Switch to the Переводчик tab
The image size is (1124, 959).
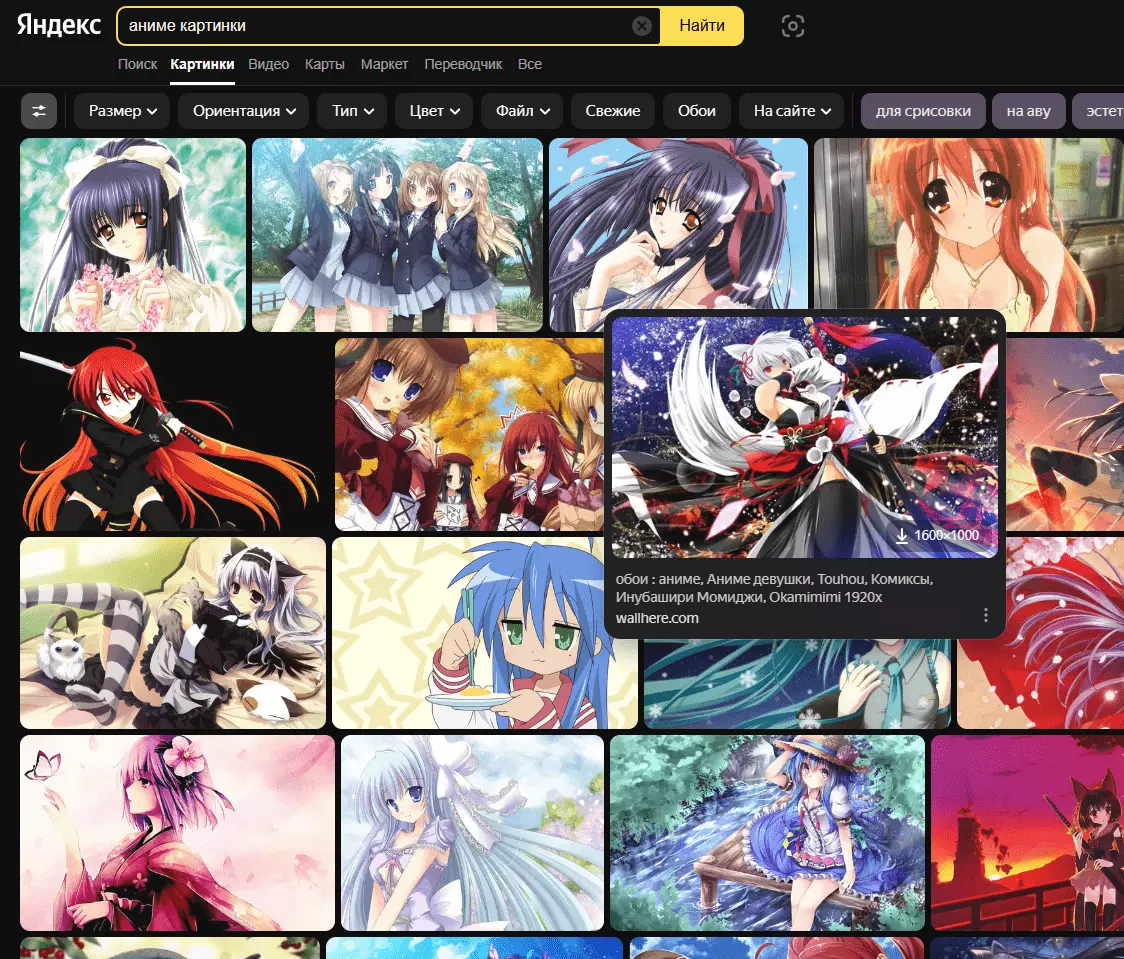coord(463,64)
